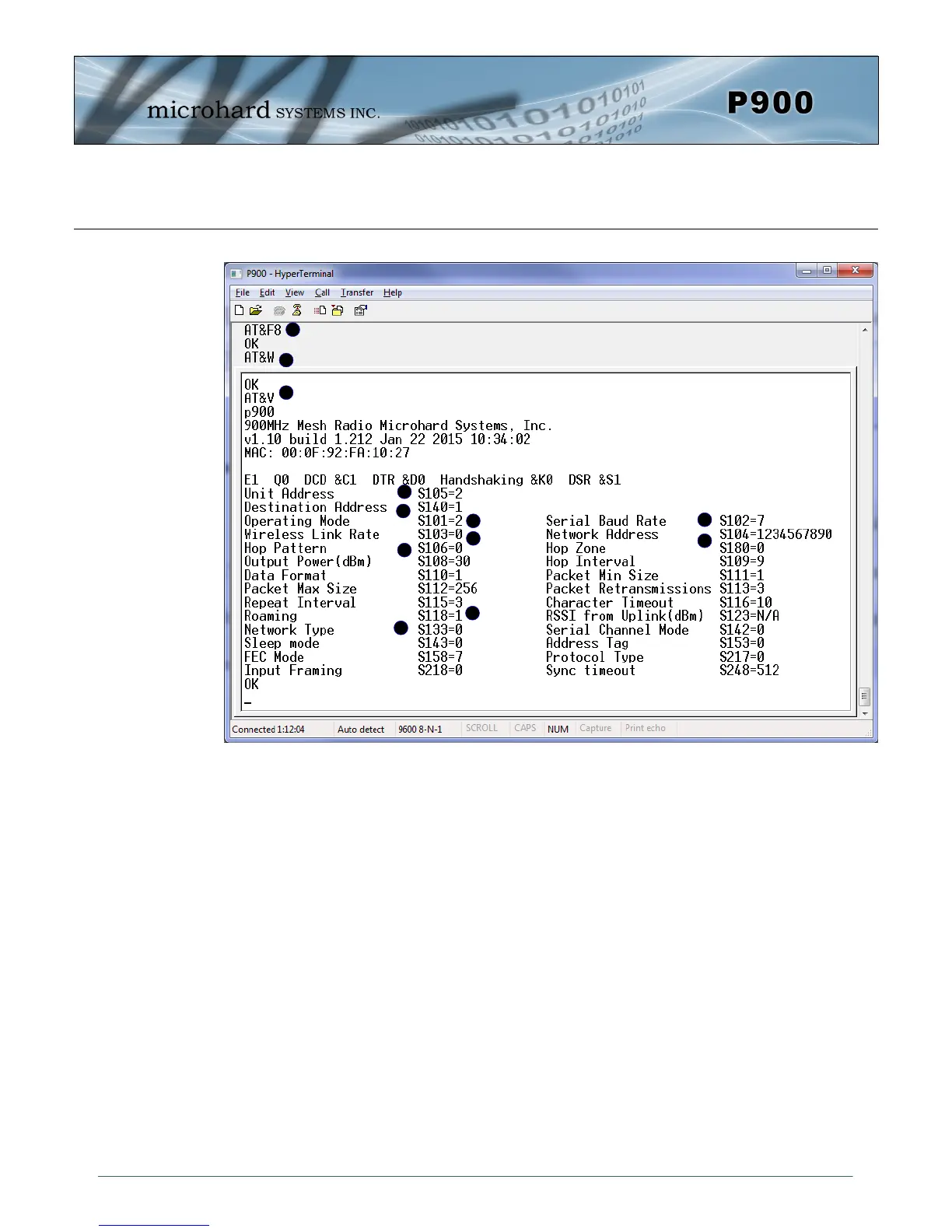Click the Open file folder icon
This screenshot has width=952, height=1232.
coord(255,310)
